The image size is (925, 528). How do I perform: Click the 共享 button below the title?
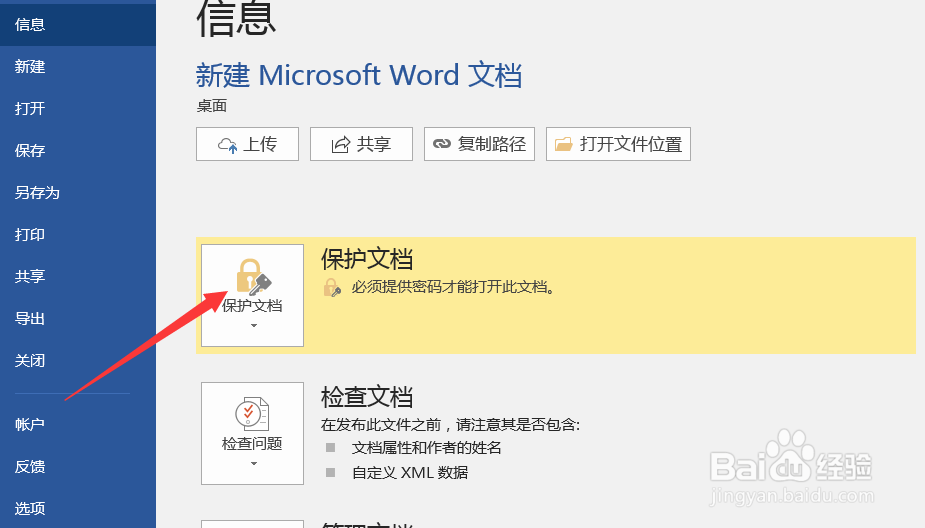tap(361, 144)
